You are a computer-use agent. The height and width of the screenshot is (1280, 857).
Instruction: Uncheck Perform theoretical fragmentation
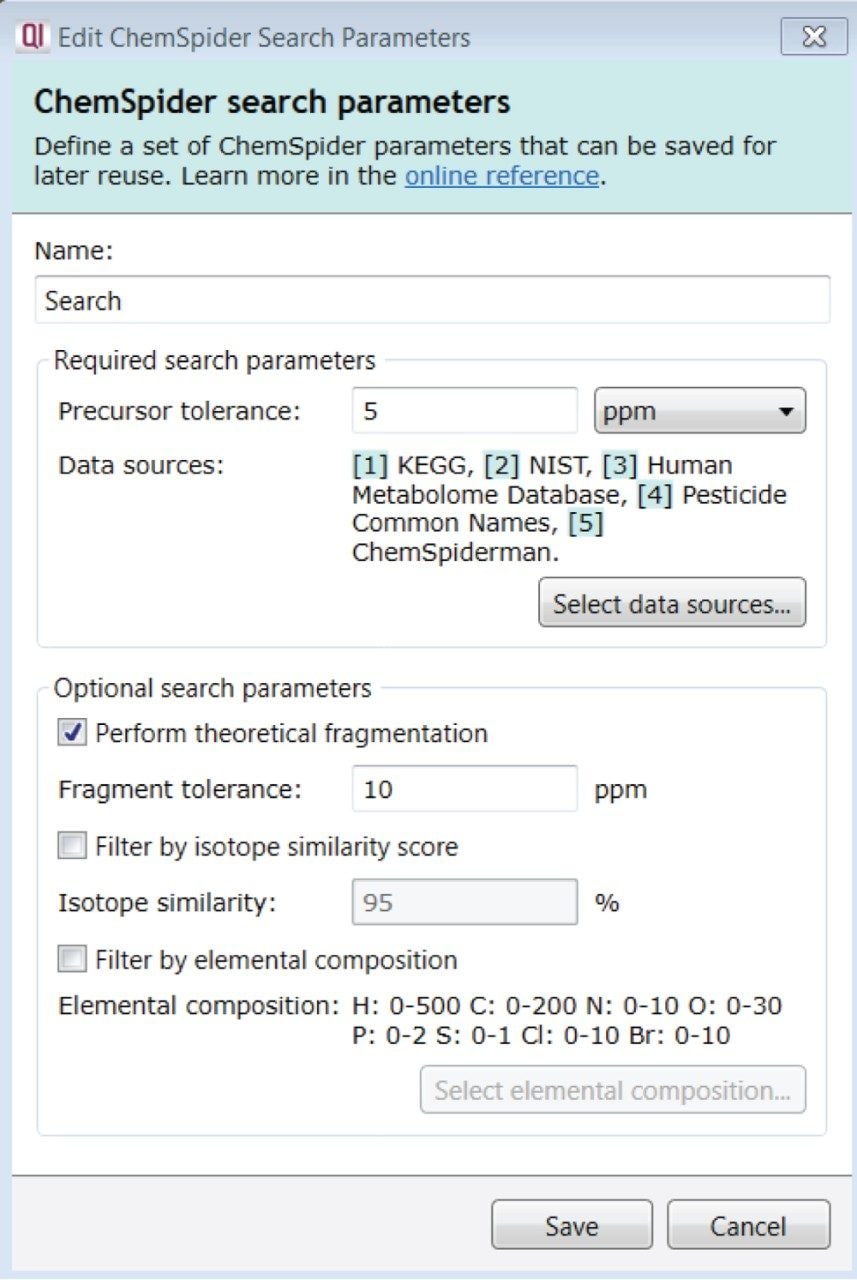click(73, 733)
